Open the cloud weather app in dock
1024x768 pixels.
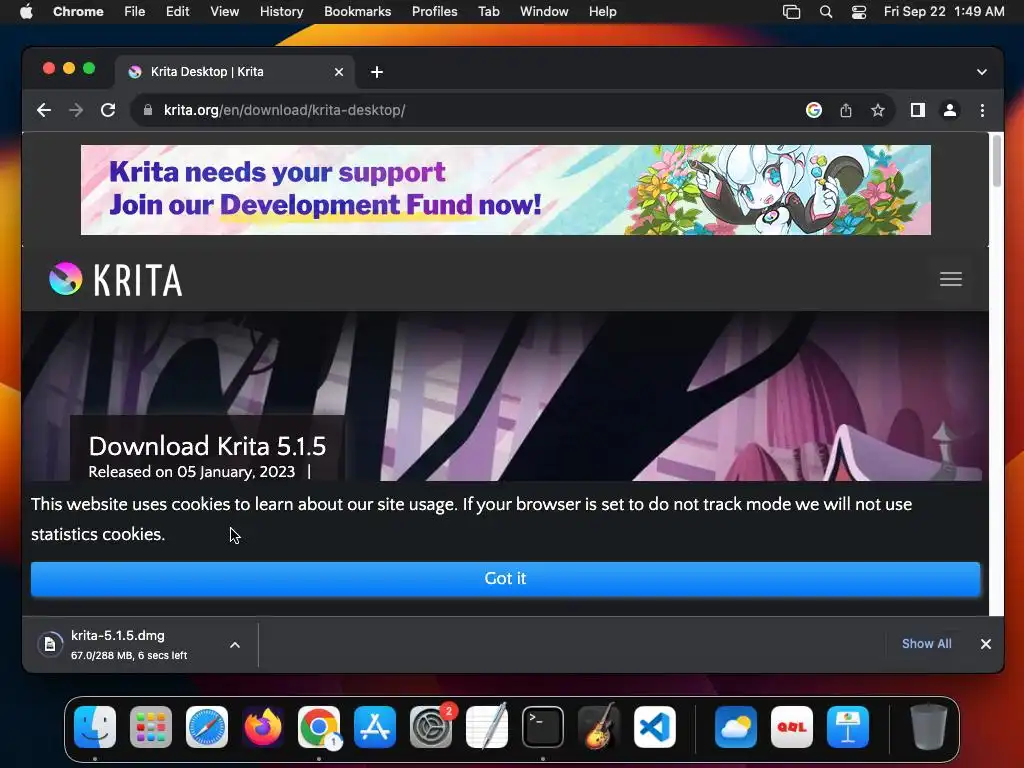[x=736, y=727]
